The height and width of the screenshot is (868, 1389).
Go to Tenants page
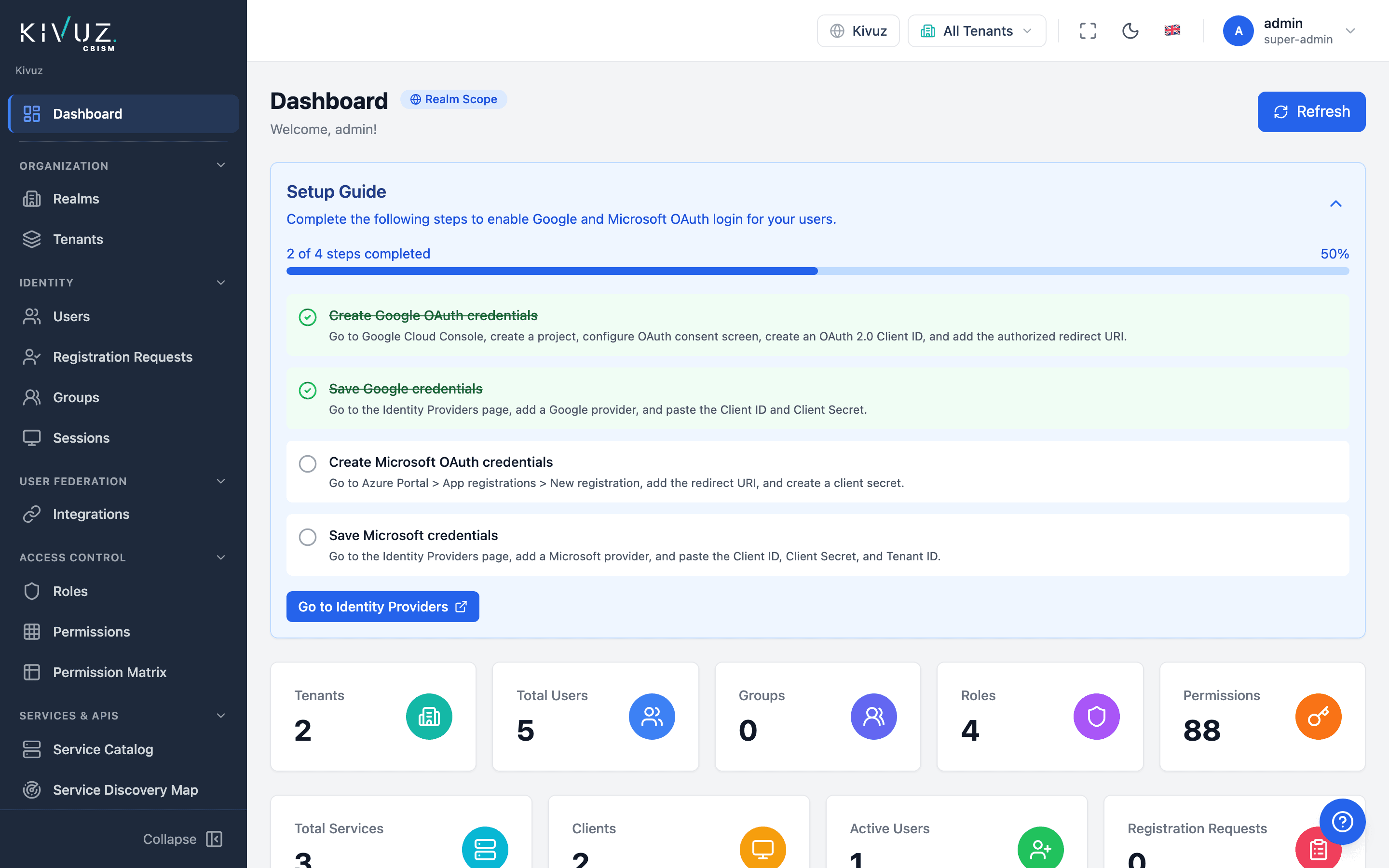click(x=124, y=239)
